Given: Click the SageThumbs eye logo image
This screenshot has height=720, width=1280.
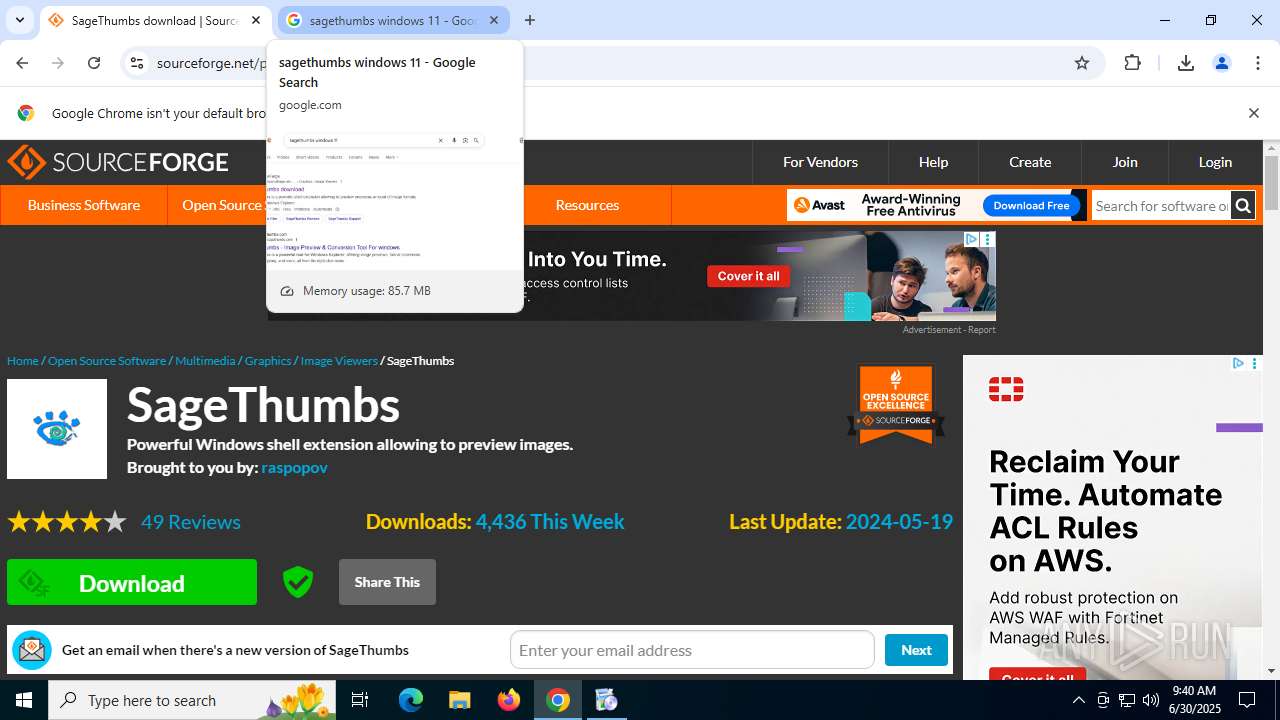Looking at the screenshot, I should [x=57, y=429].
